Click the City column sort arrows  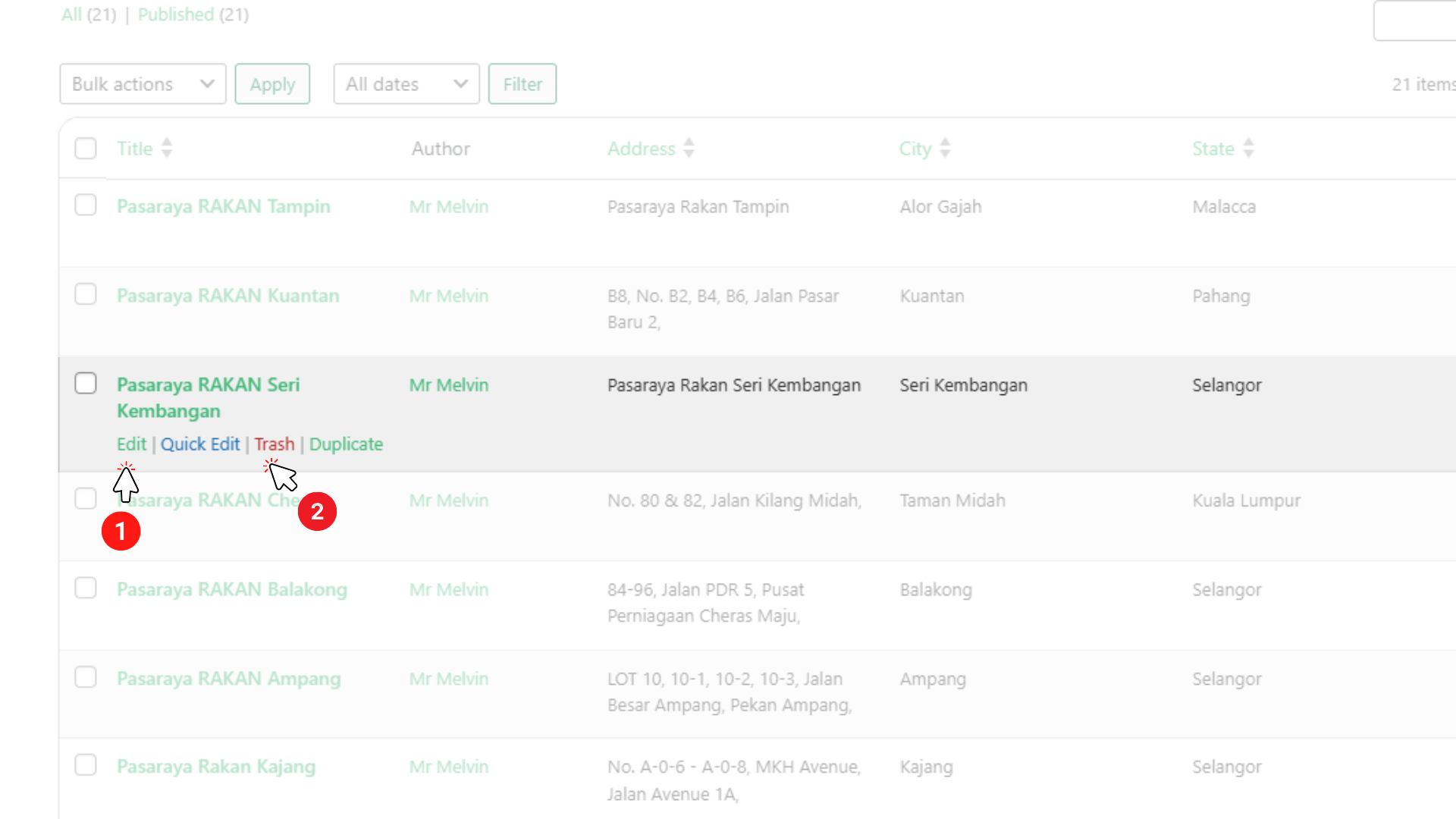coord(945,148)
